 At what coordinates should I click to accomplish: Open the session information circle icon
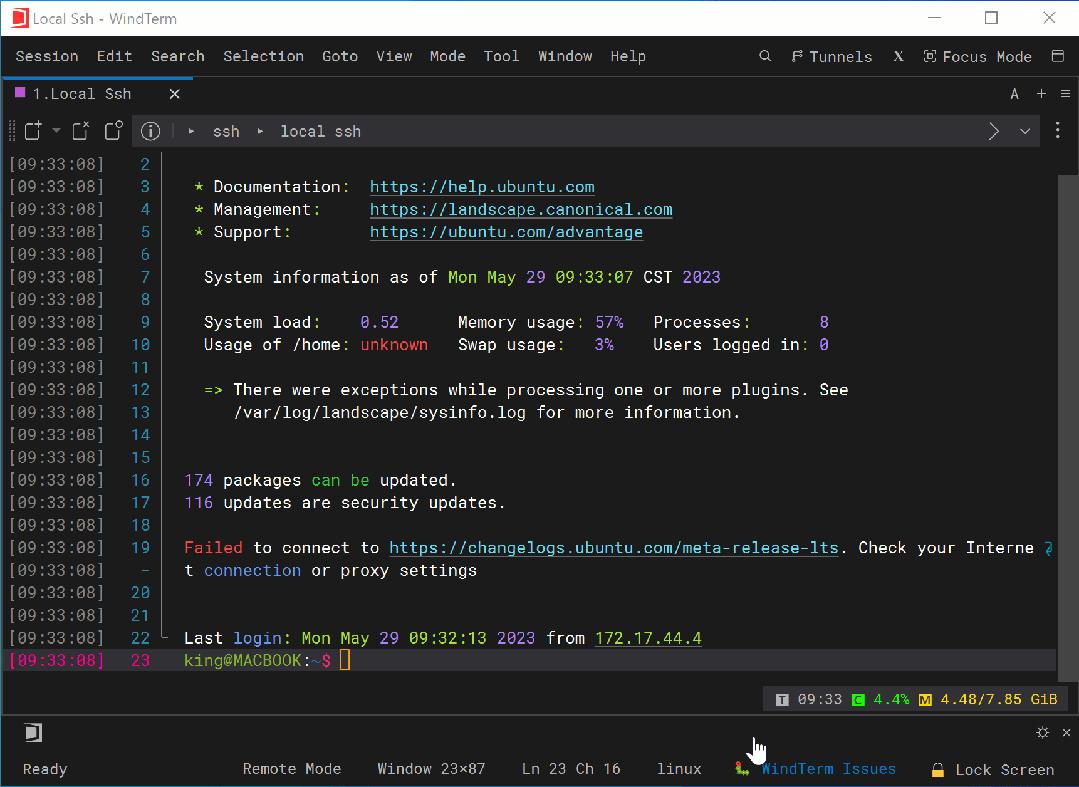tap(150, 130)
